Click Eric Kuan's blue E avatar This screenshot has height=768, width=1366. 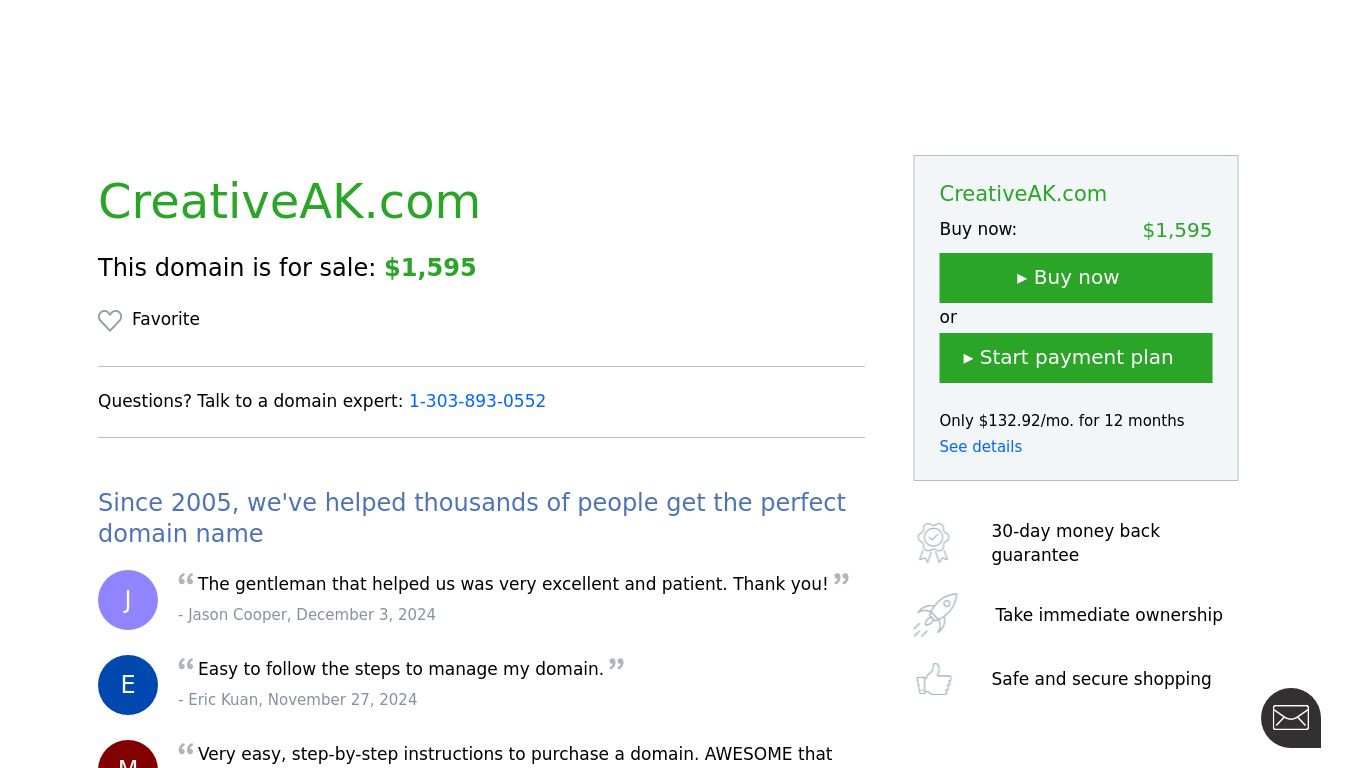coord(128,685)
